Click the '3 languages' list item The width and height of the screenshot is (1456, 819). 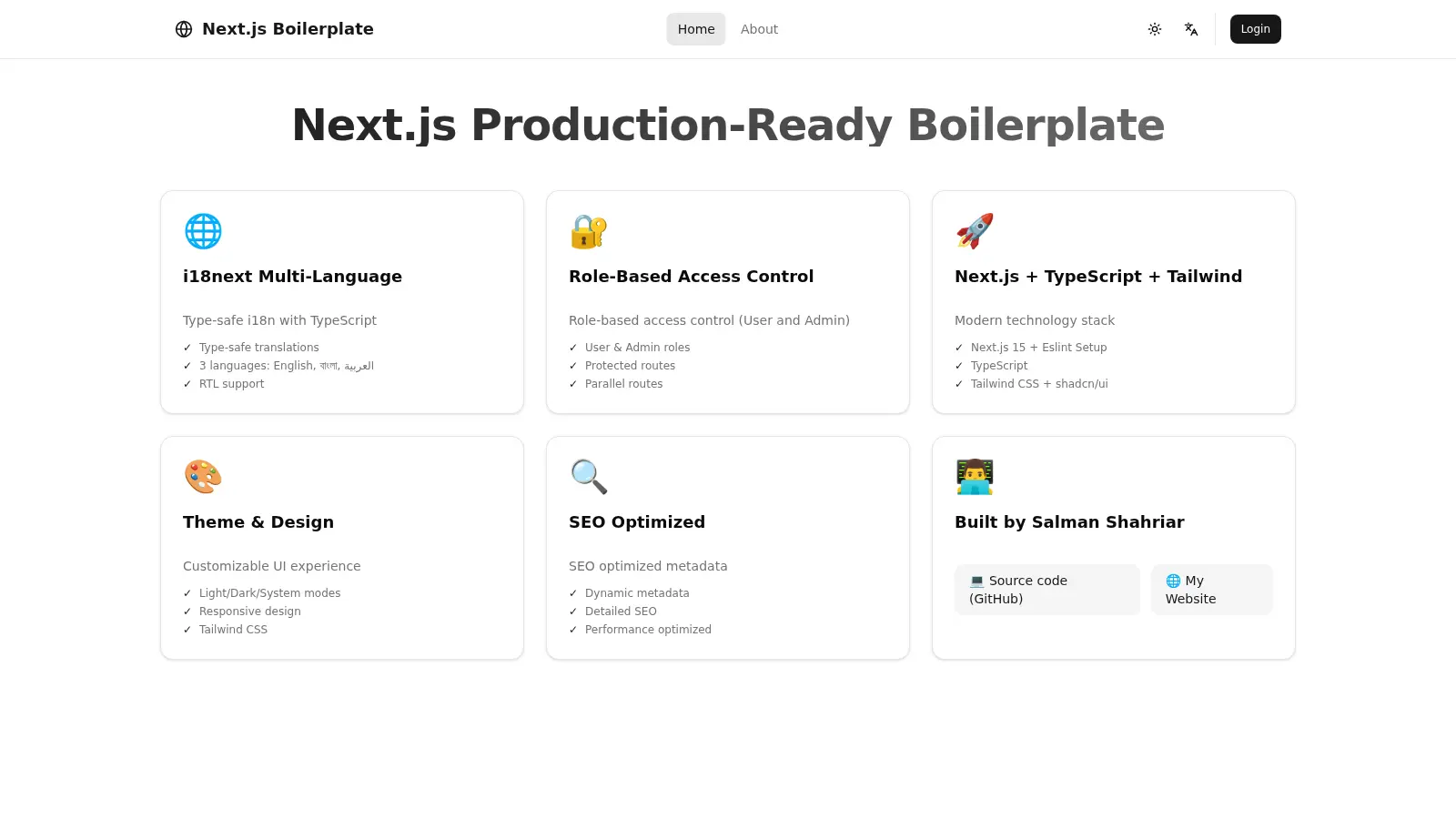[x=287, y=366]
